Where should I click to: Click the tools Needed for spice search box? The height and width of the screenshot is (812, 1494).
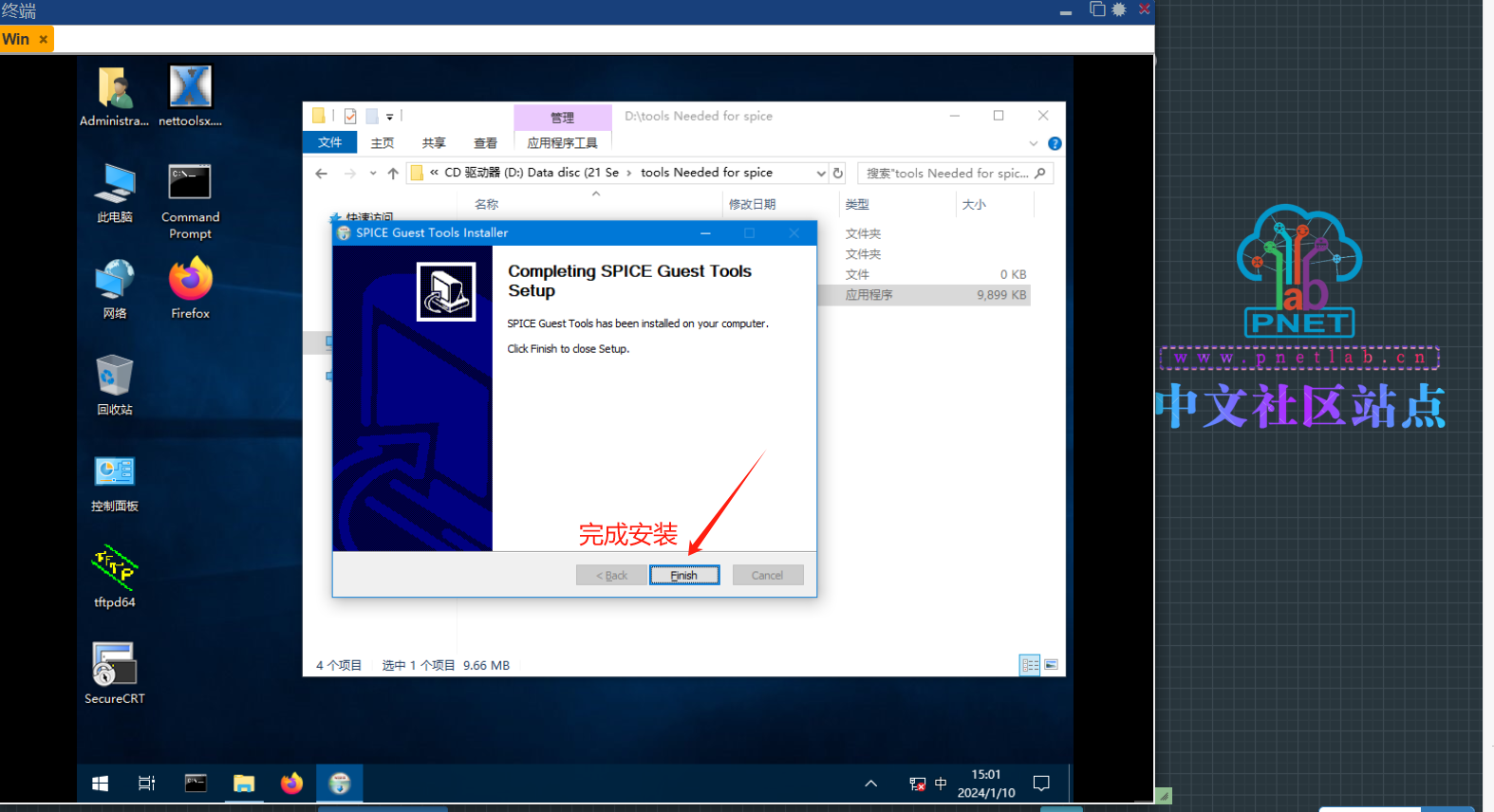pos(955,173)
